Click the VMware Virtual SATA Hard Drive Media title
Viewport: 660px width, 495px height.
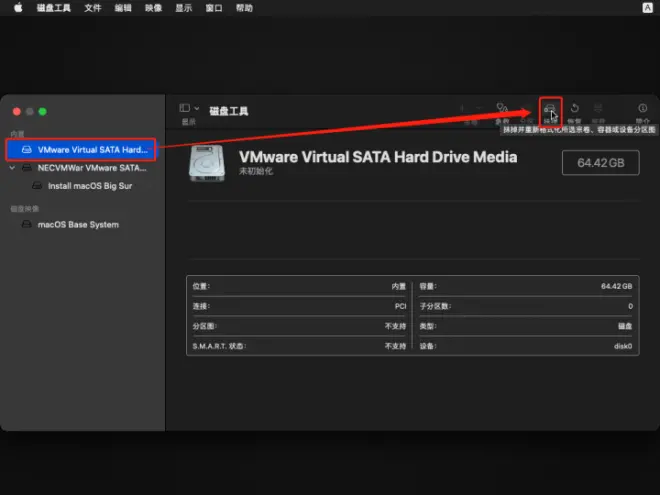coord(378,157)
